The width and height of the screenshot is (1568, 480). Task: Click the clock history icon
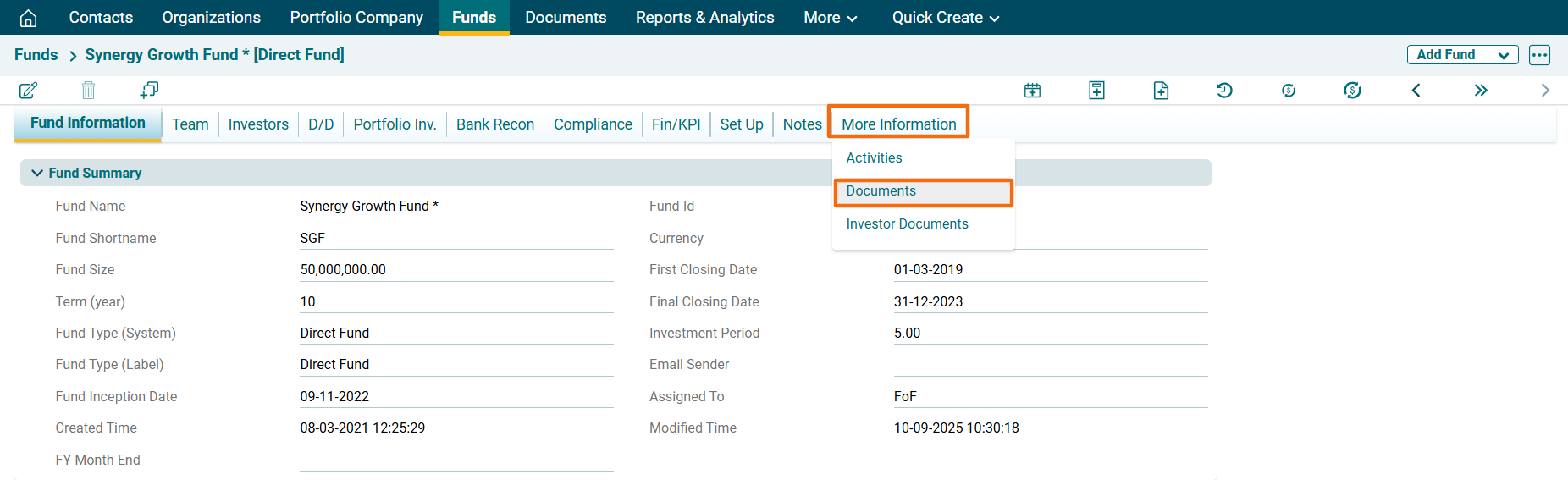click(x=1224, y=91)
